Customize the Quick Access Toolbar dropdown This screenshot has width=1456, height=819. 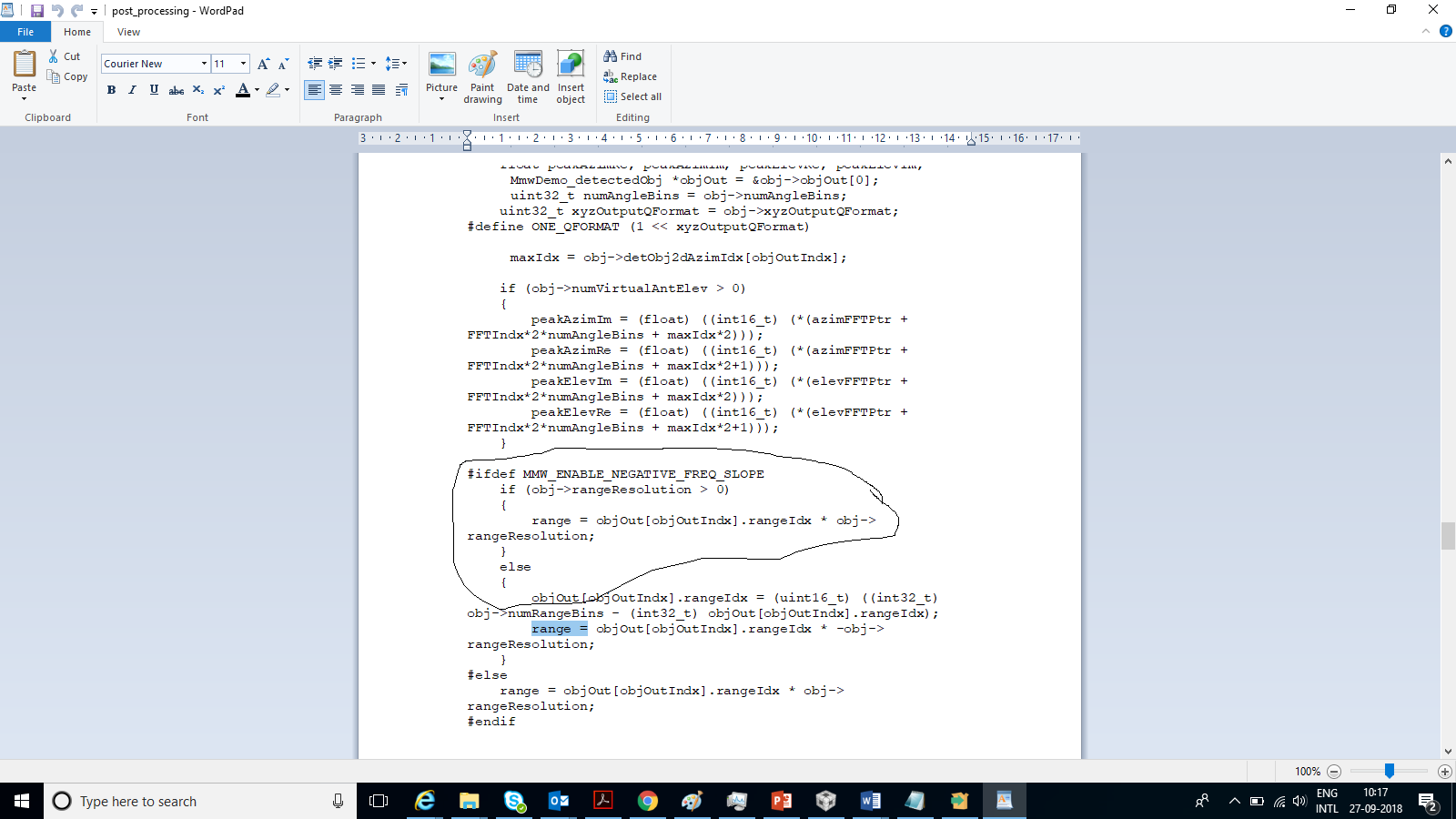tap(94, 12)
